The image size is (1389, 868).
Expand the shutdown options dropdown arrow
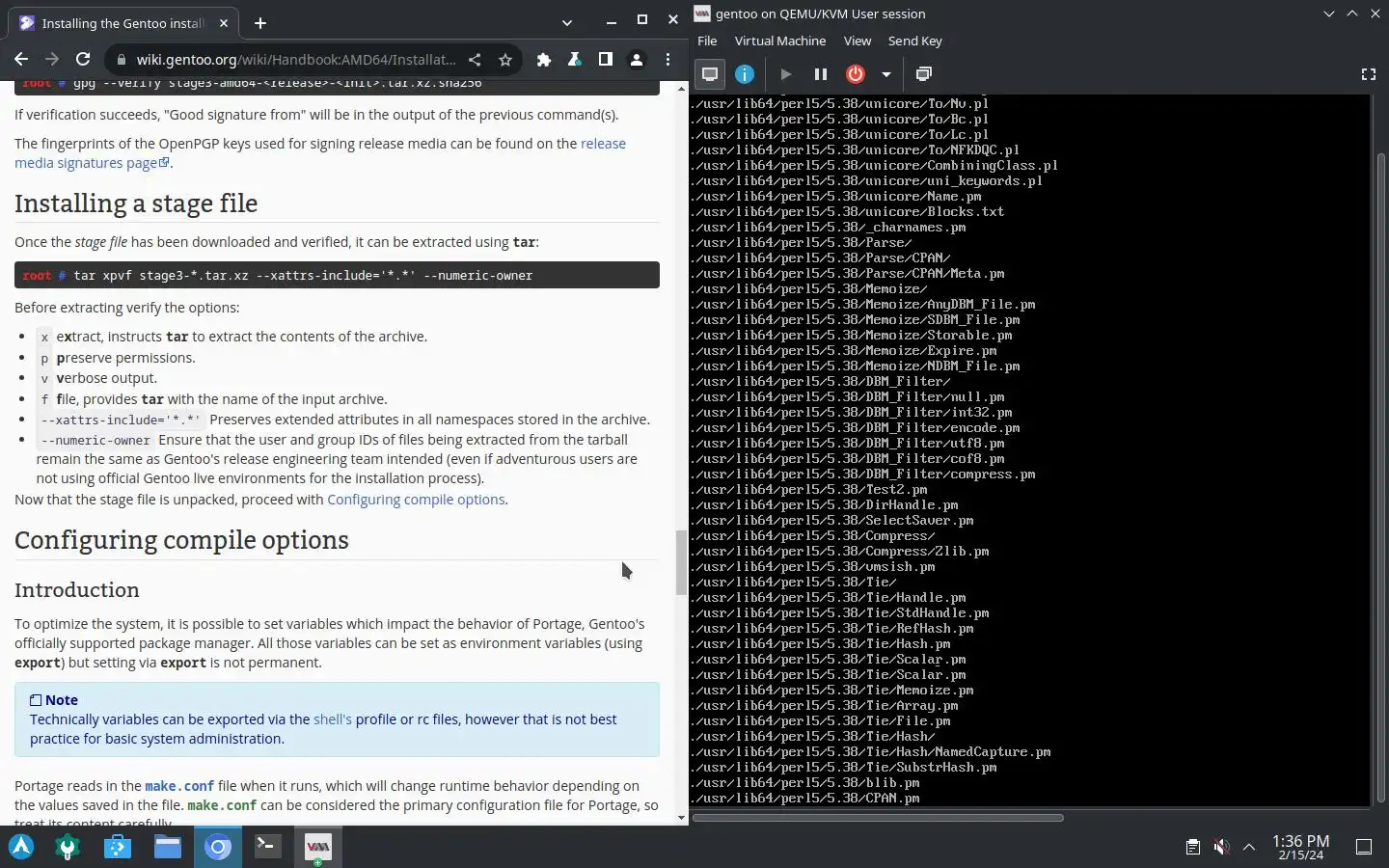pos(885,74)
